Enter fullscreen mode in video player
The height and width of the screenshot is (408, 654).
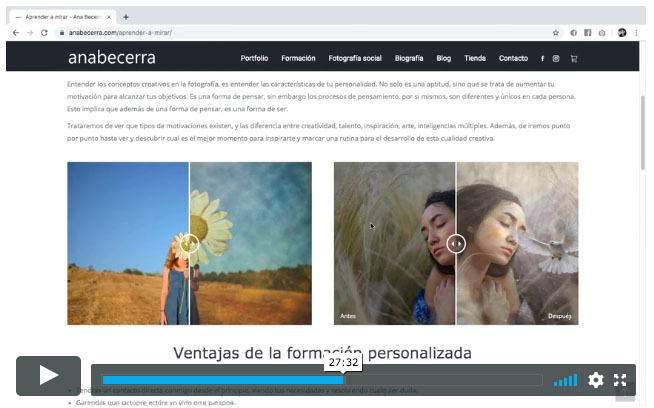(x=620, y=380)
